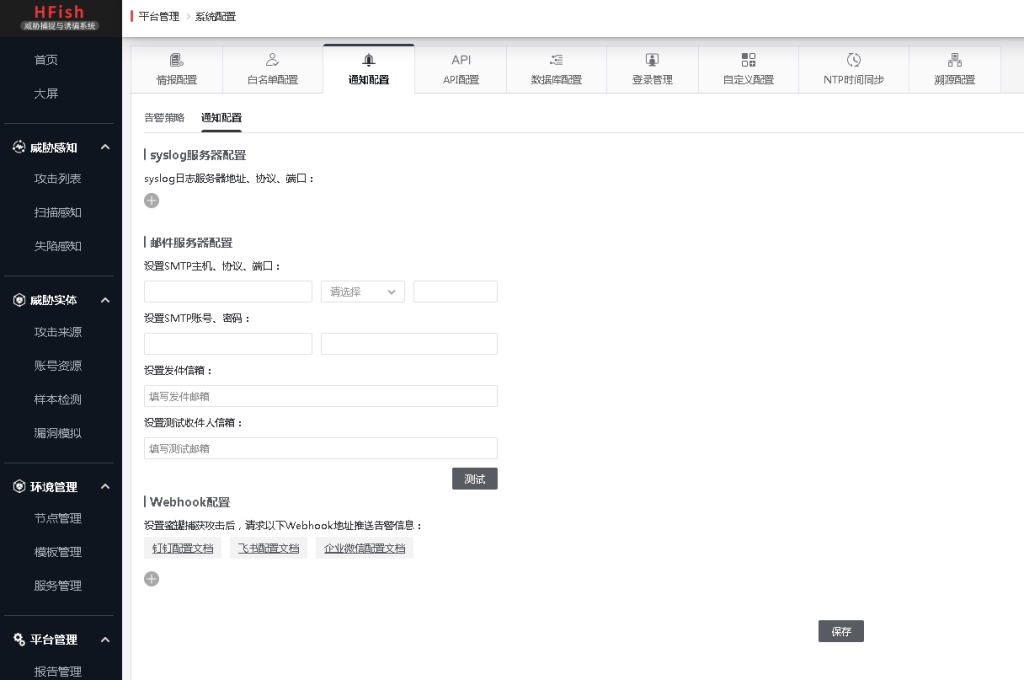Viewport: 1024px width, 680px height.
Task: Collapse the 环境管理 sidebar section
Action: point(105,487)
